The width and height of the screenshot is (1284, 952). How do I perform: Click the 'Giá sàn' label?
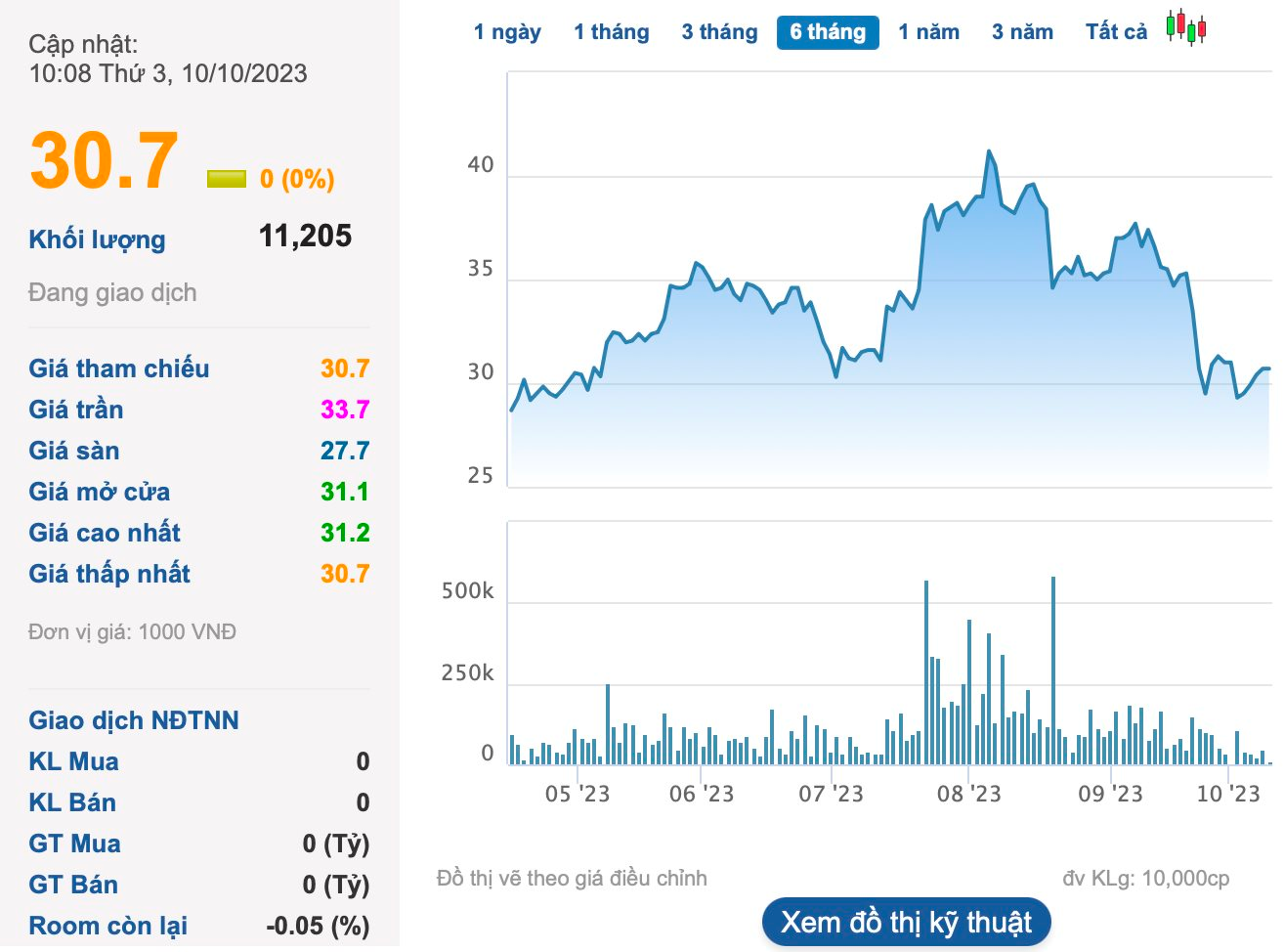click(x=73, y=451)
